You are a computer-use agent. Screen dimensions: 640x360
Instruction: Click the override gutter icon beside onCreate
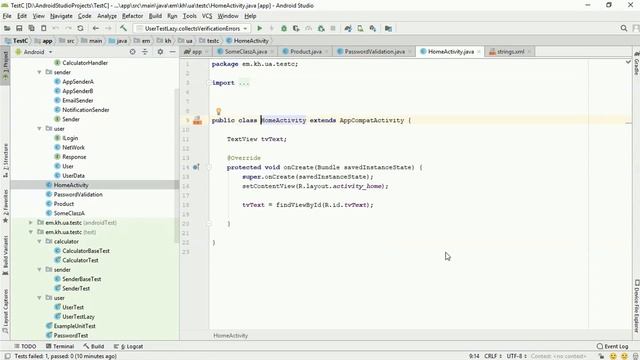(x=196, y=167)
